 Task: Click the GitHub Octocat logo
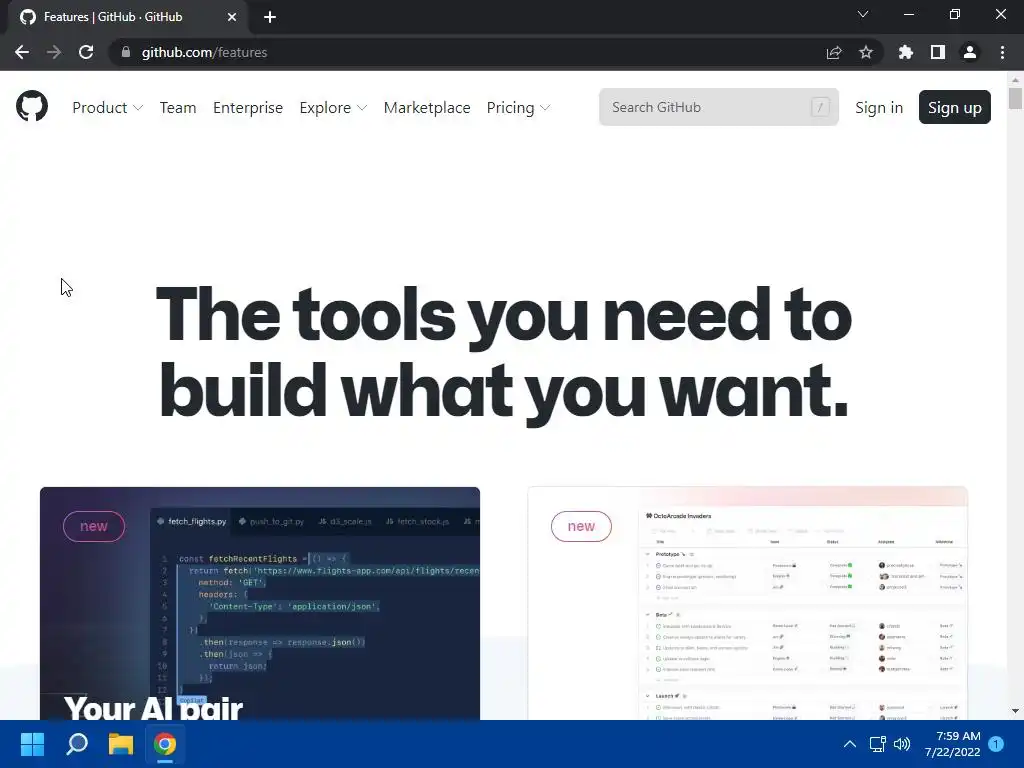[32, 106]
